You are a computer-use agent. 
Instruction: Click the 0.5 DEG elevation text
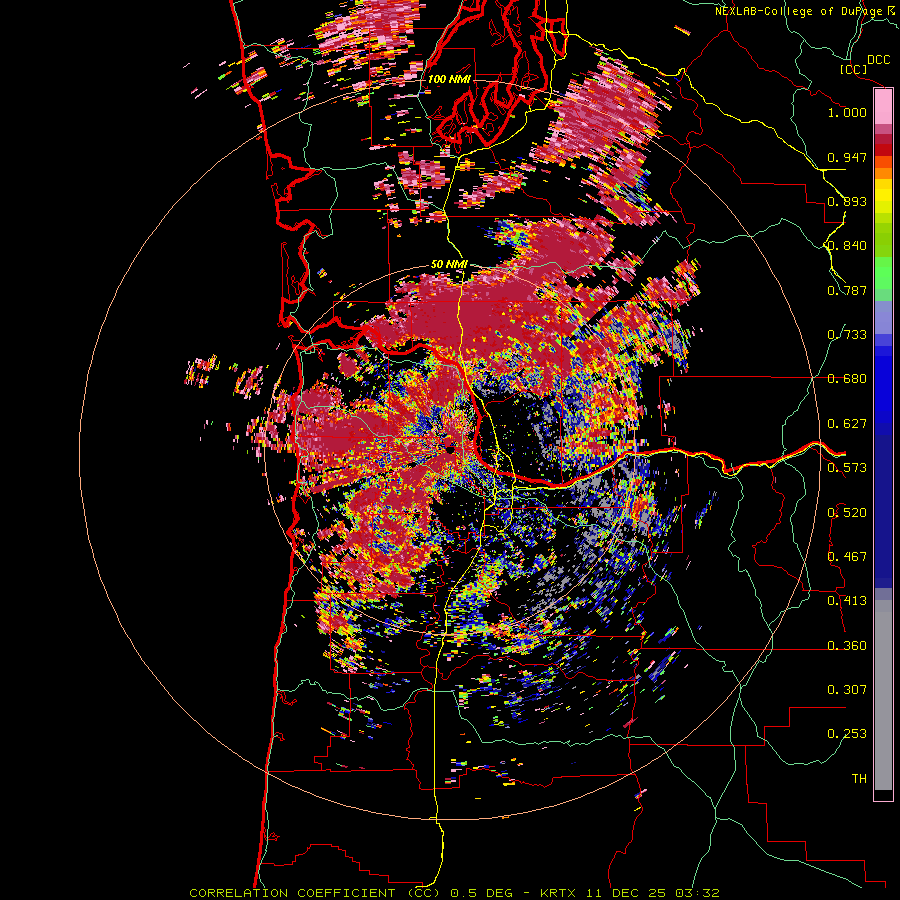pyautogui.click(x=484, y=893)
